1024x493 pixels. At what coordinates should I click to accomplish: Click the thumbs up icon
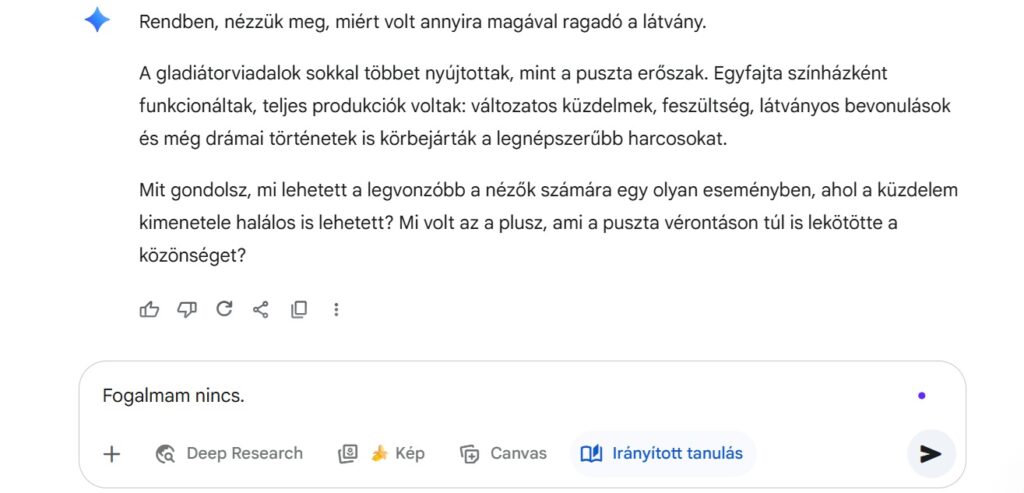[x=150, y=310]
